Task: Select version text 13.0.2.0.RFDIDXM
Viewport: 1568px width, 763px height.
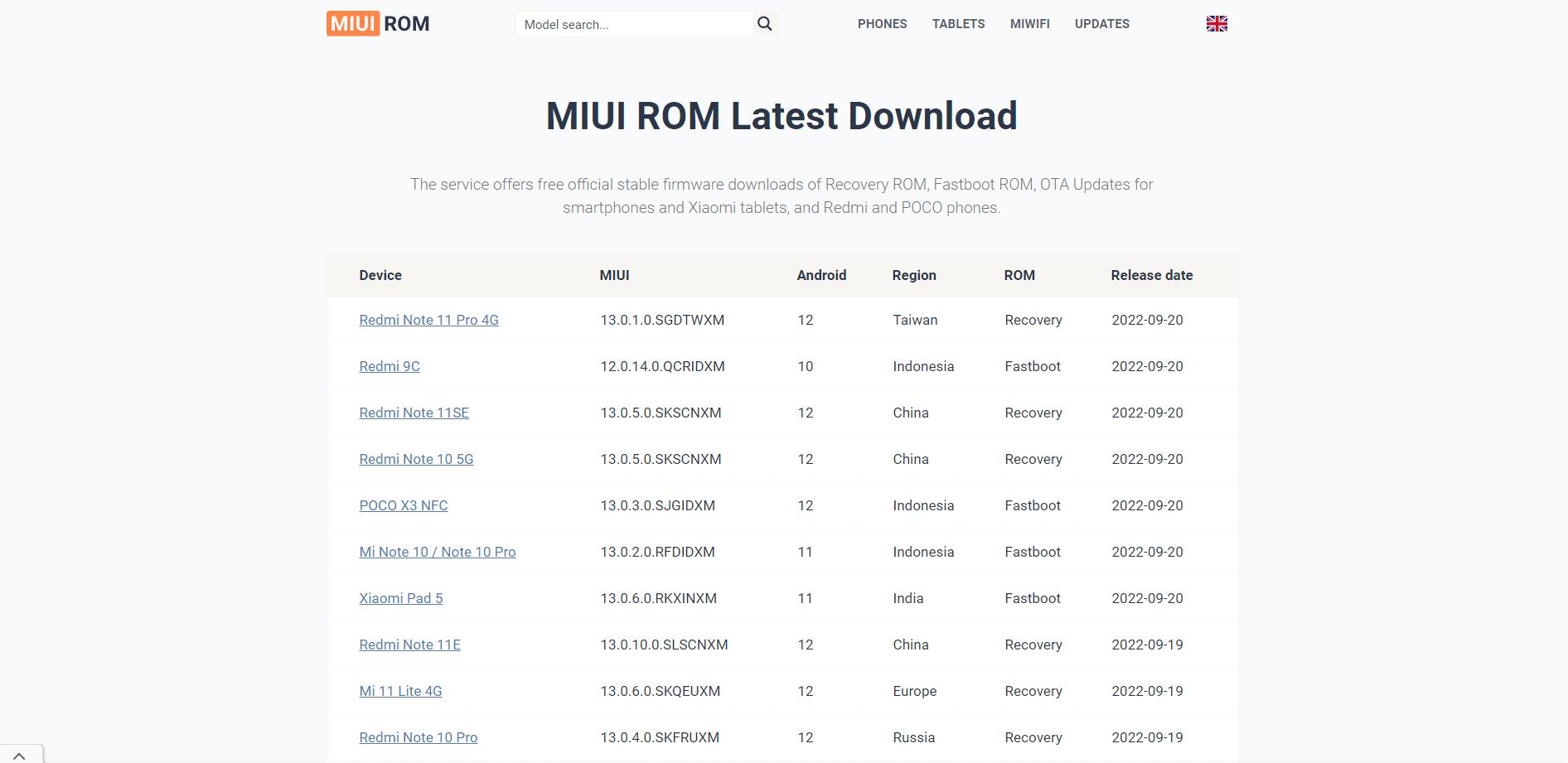Action: pos(657,552)
